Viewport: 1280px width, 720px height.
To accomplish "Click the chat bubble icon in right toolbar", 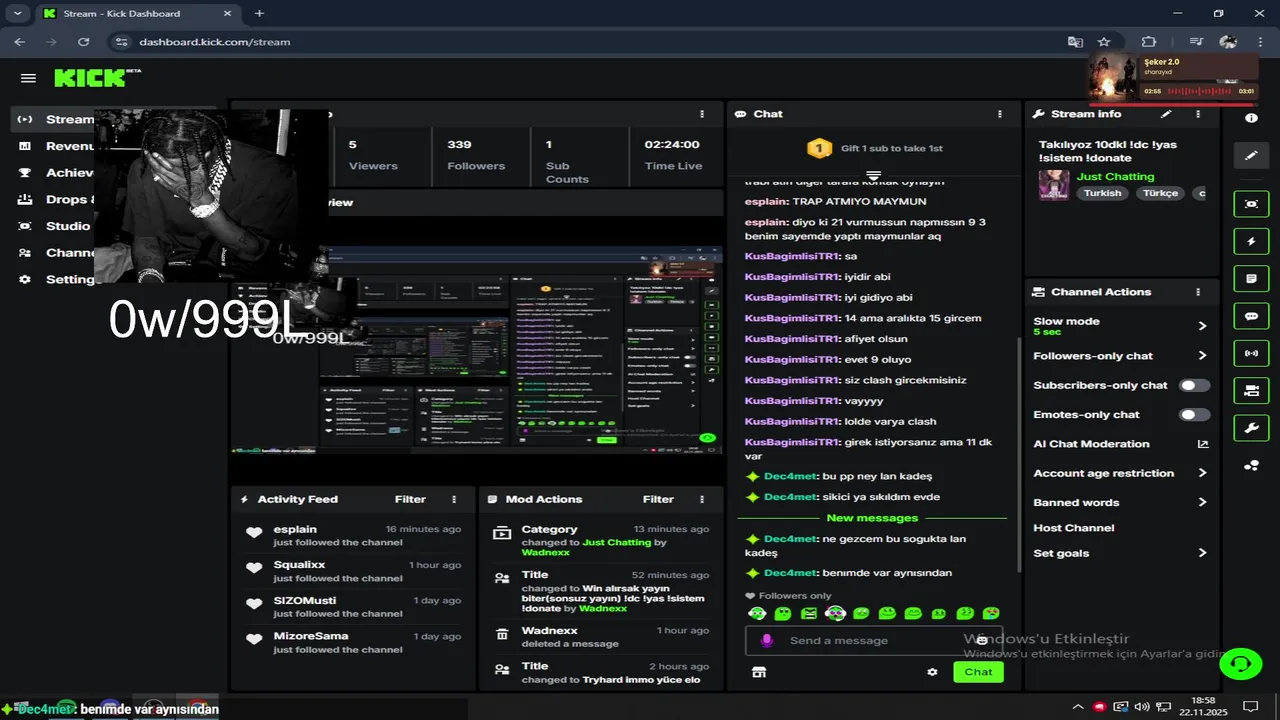I will pyautogui.click(x=1251, y=316).
